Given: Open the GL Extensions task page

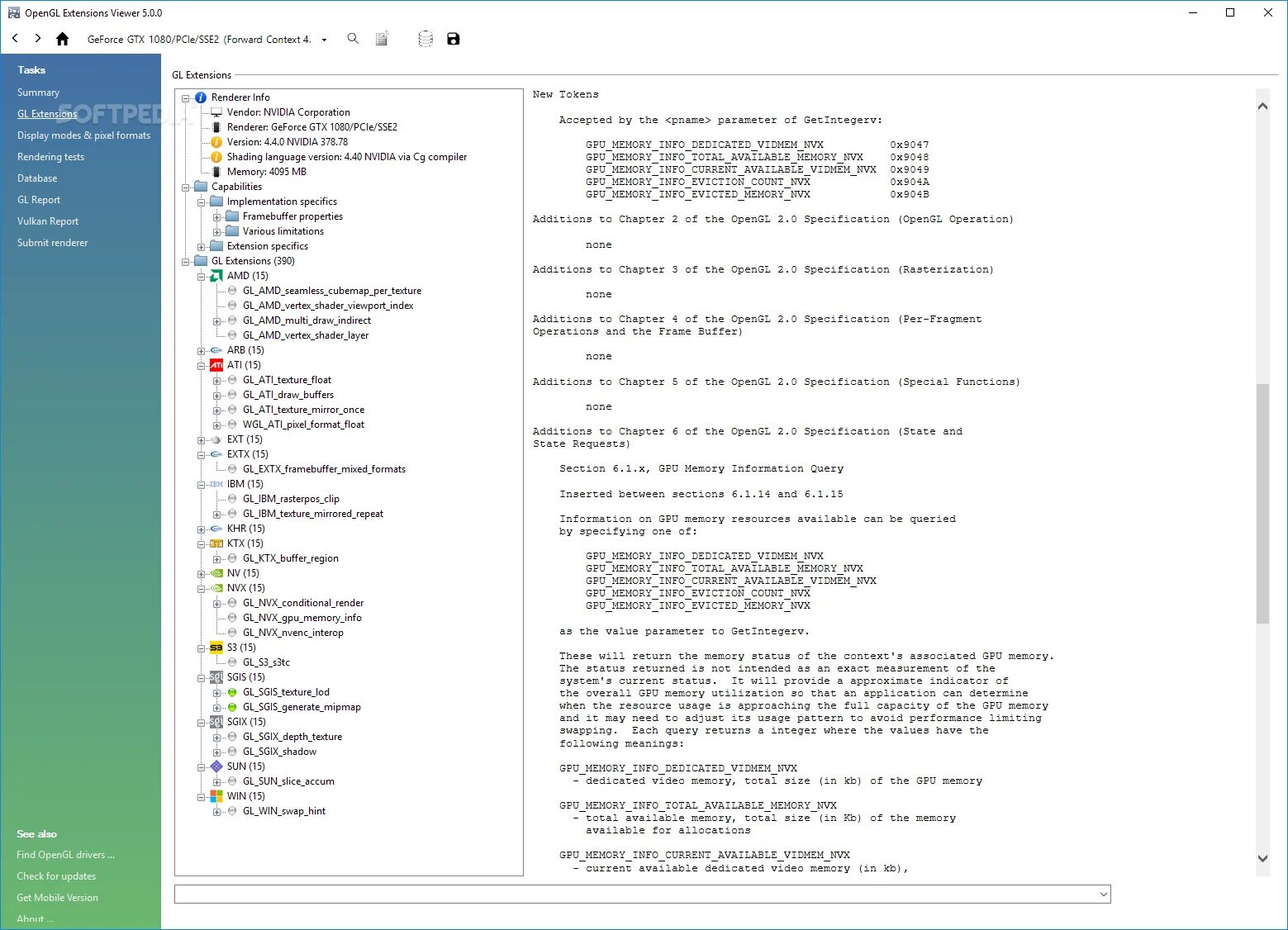Looking at the screenshot, I should click(x=47, y=114).
